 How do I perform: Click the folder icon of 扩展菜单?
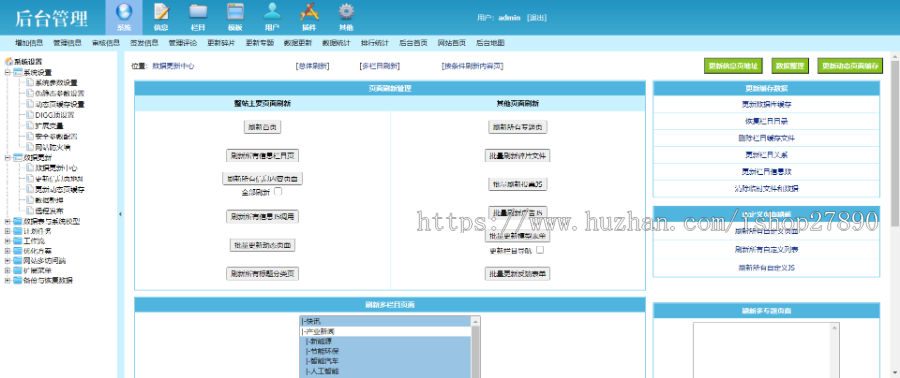click(x=18, y=270)
